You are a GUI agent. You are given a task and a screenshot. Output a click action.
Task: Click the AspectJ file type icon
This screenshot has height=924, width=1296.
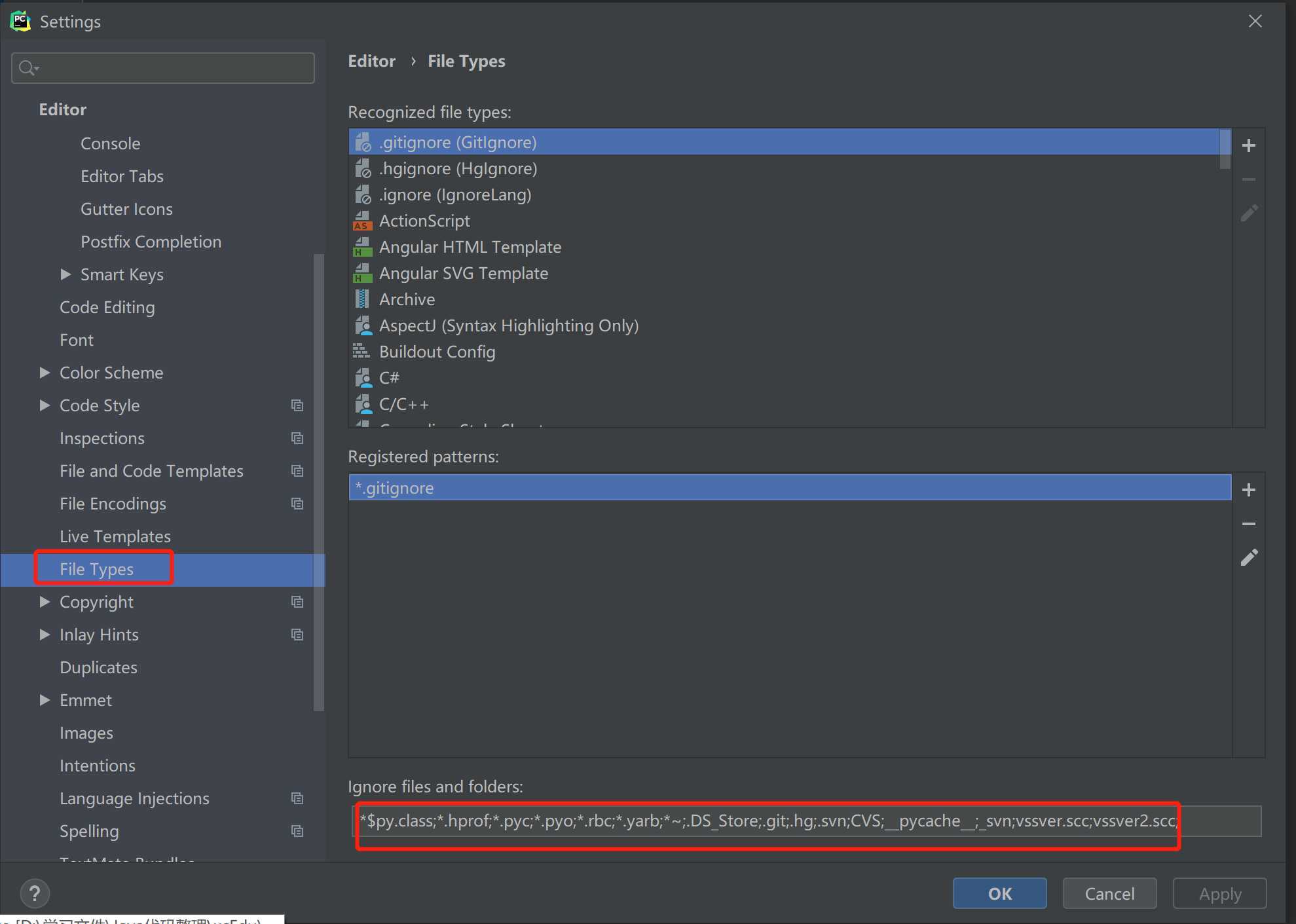[363, 325]
